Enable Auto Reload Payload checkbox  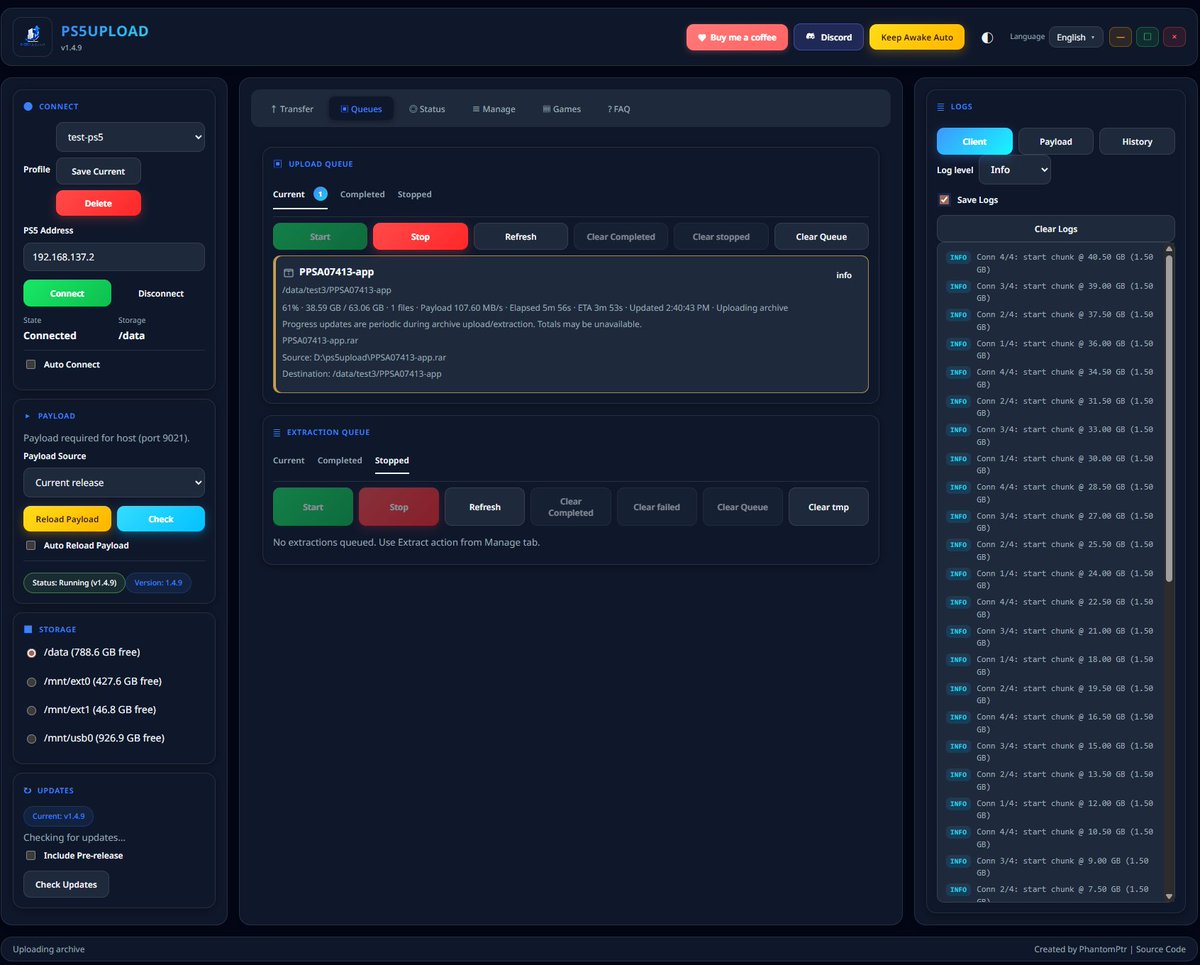(31, 545)
